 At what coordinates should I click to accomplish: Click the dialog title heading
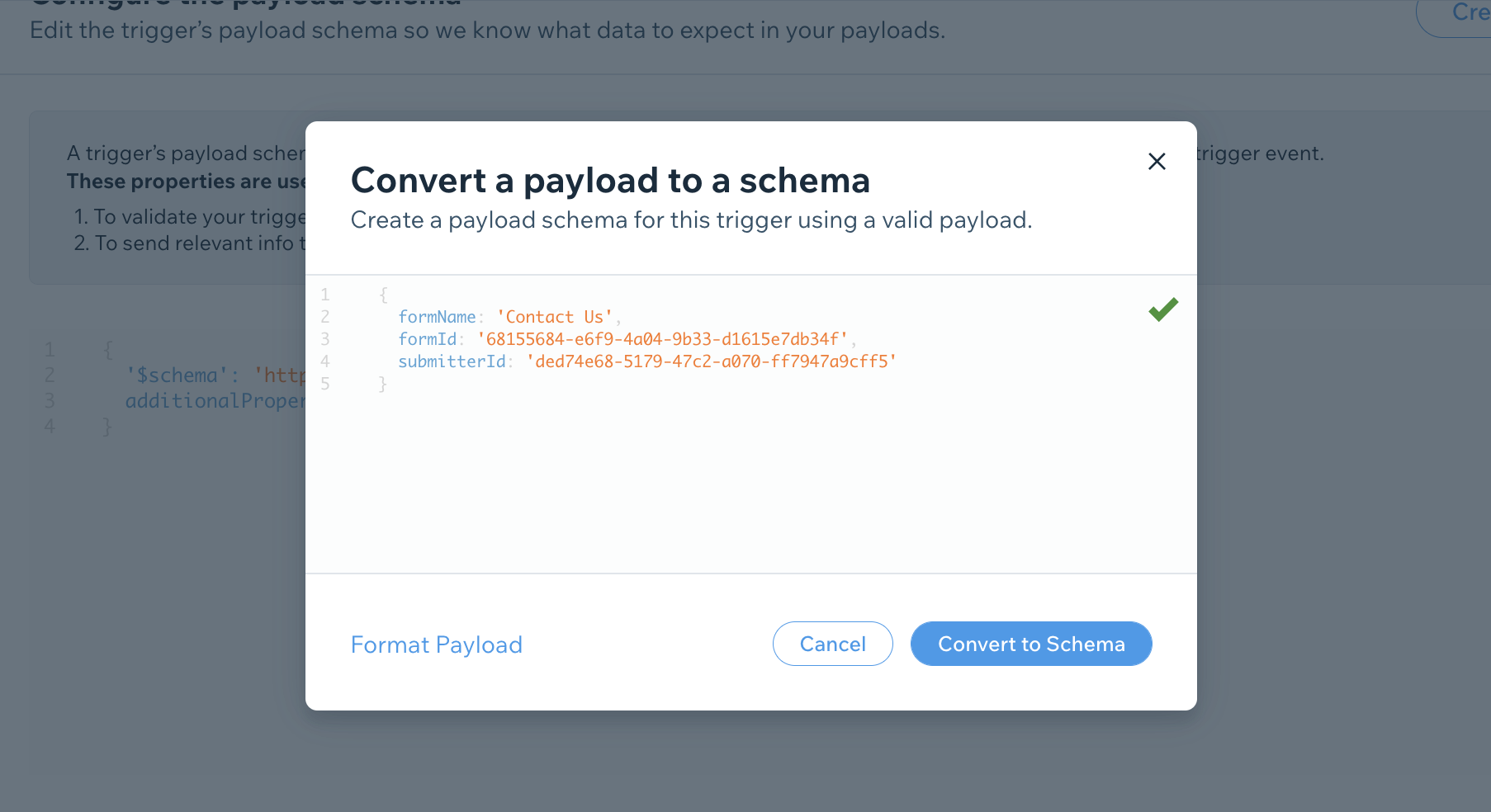(610, 181)
